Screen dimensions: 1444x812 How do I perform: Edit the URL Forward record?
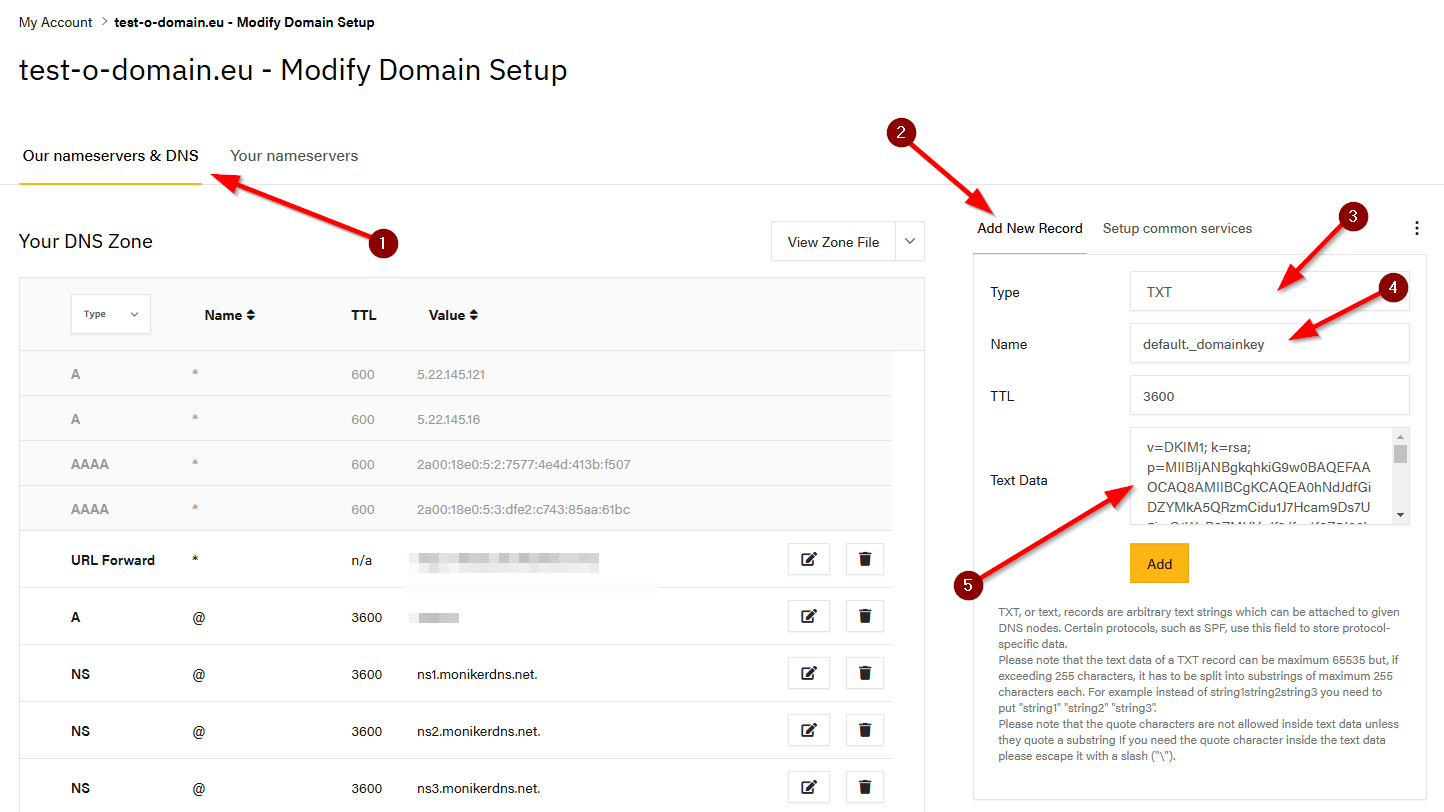pos(808,560)
